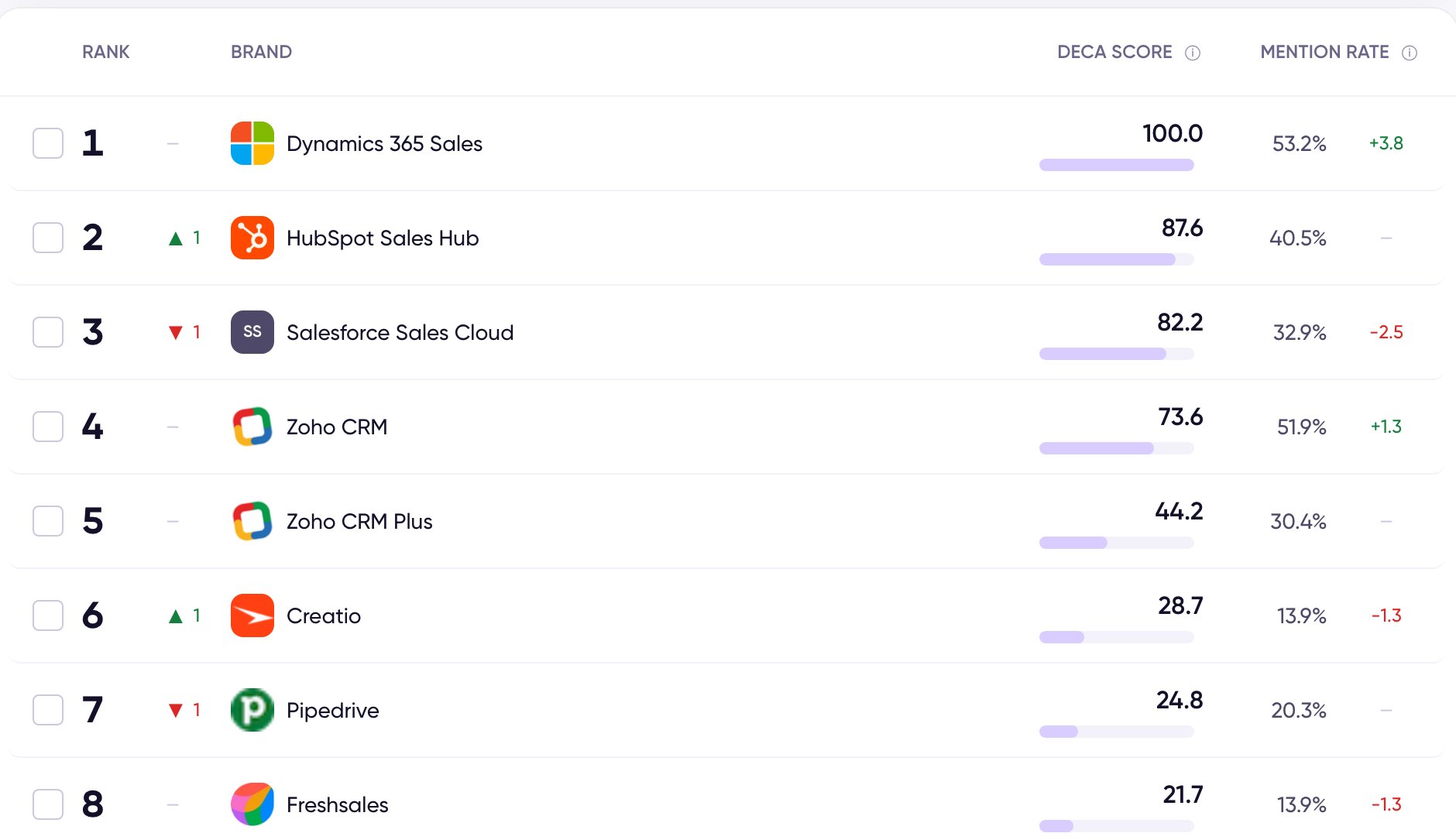Tick the Creatio row checkbox

(x=48, y=615)
